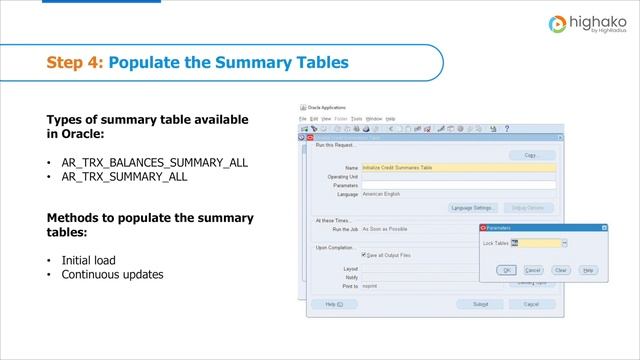Screen dimensions: 640x360
Task: Click the 'Initial load' bullet text
Action: (89, 260)
